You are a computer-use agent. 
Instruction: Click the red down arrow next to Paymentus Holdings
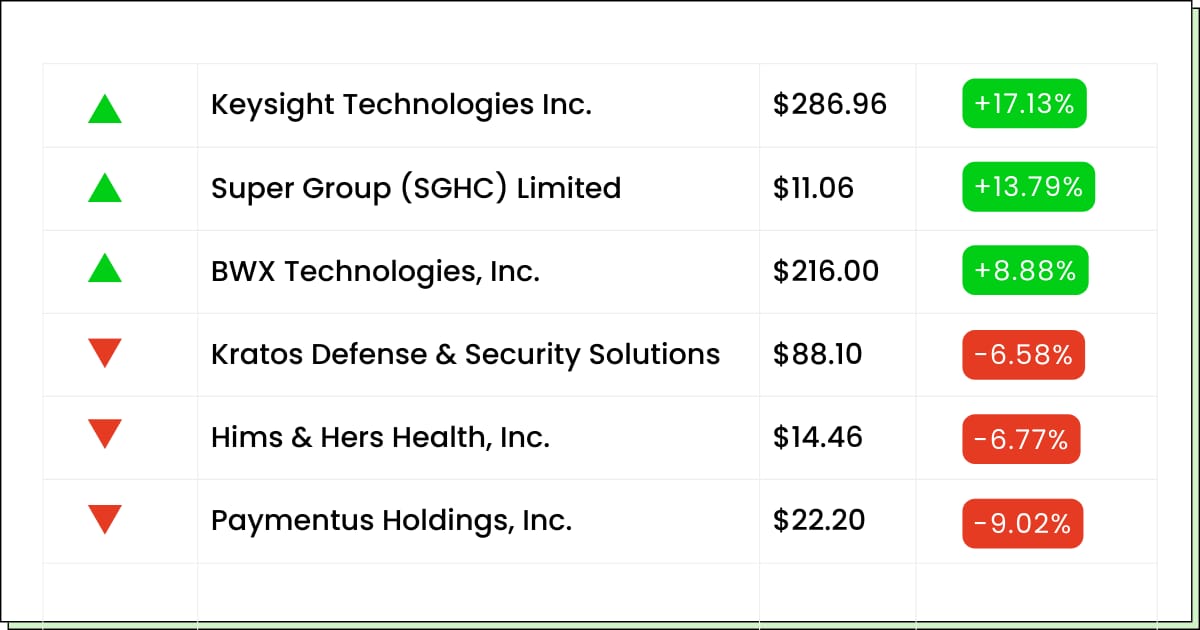(105, 520)
